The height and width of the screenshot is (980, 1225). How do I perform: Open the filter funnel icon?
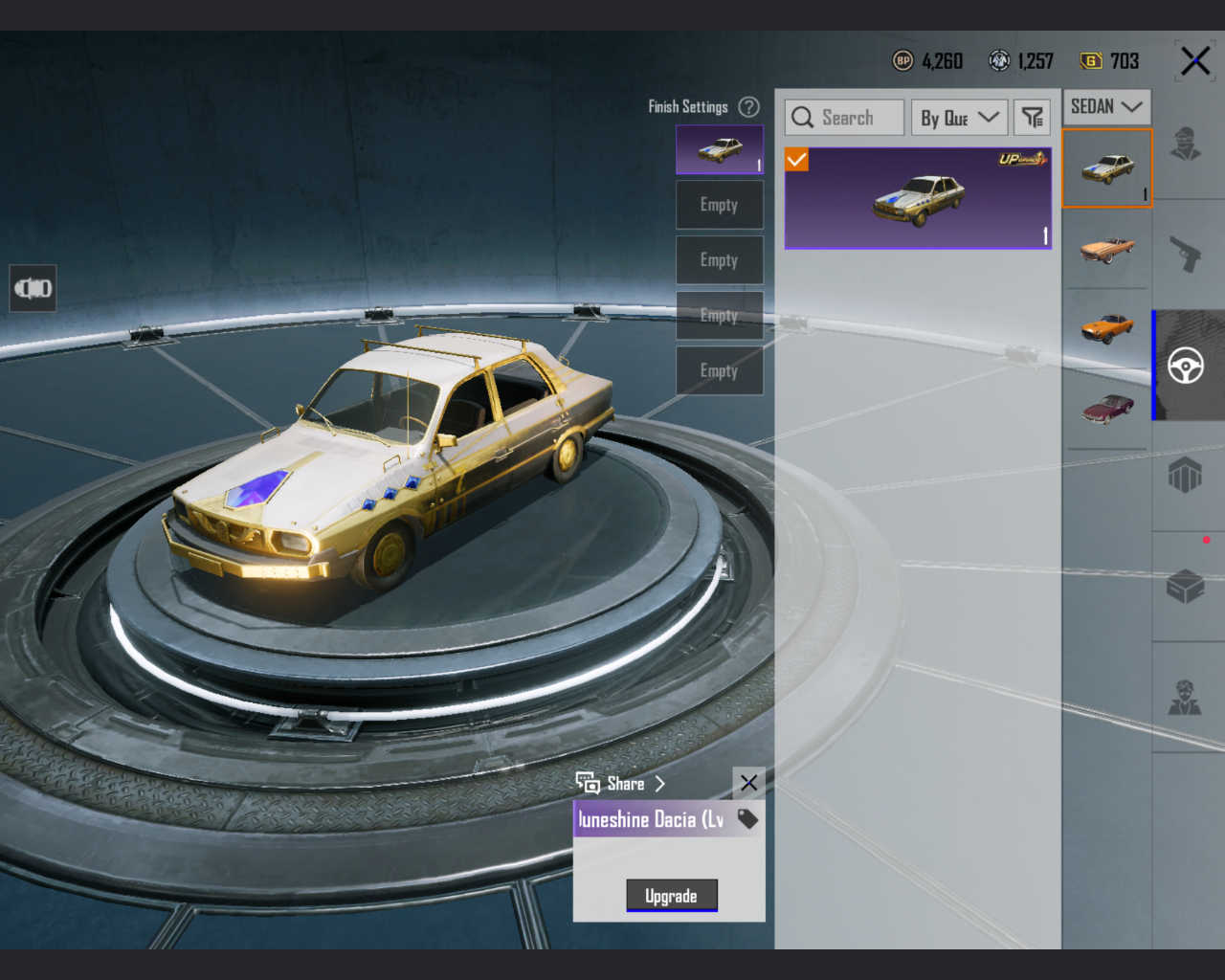coord(1032,118)
